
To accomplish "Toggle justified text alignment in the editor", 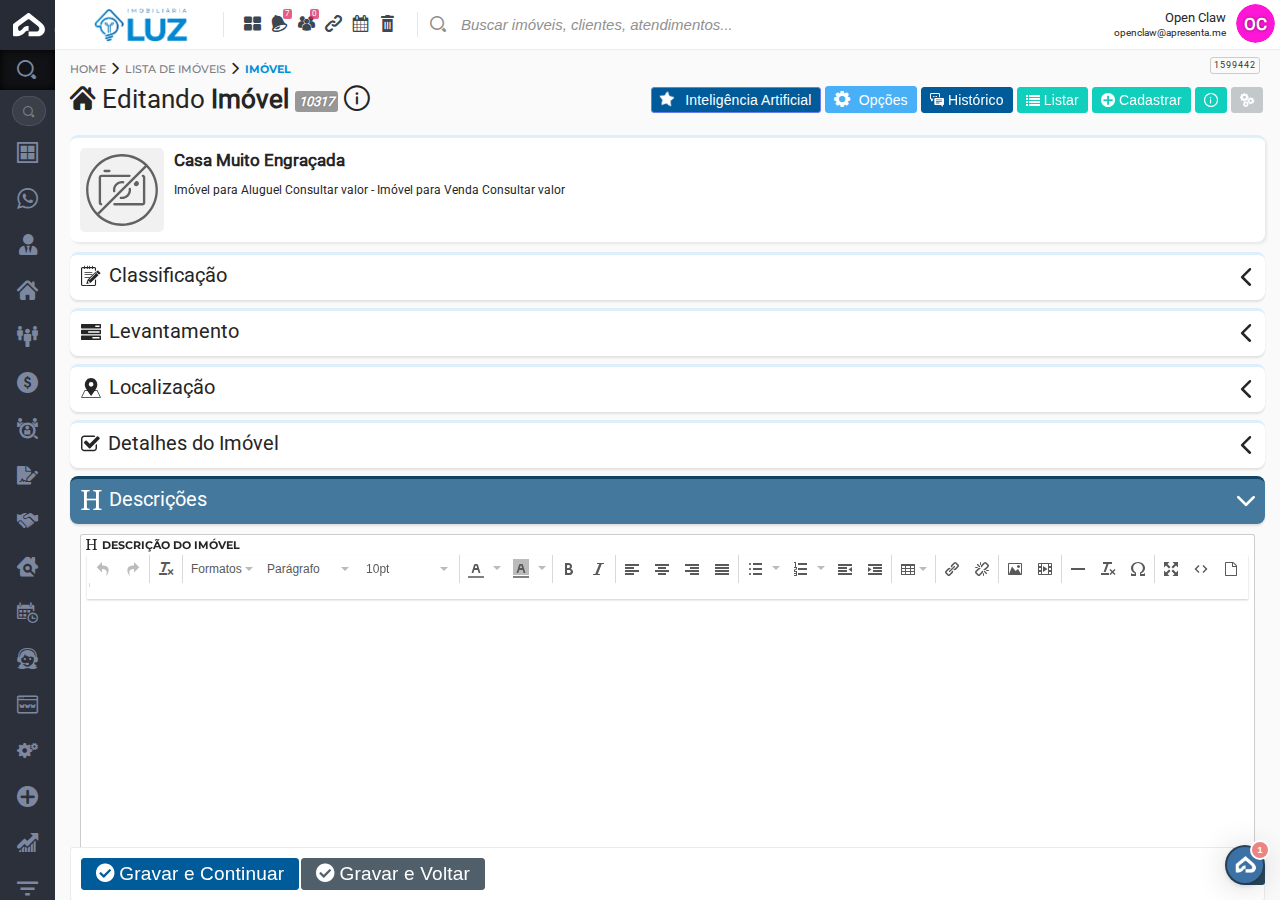I will click(x=722, y=568).
